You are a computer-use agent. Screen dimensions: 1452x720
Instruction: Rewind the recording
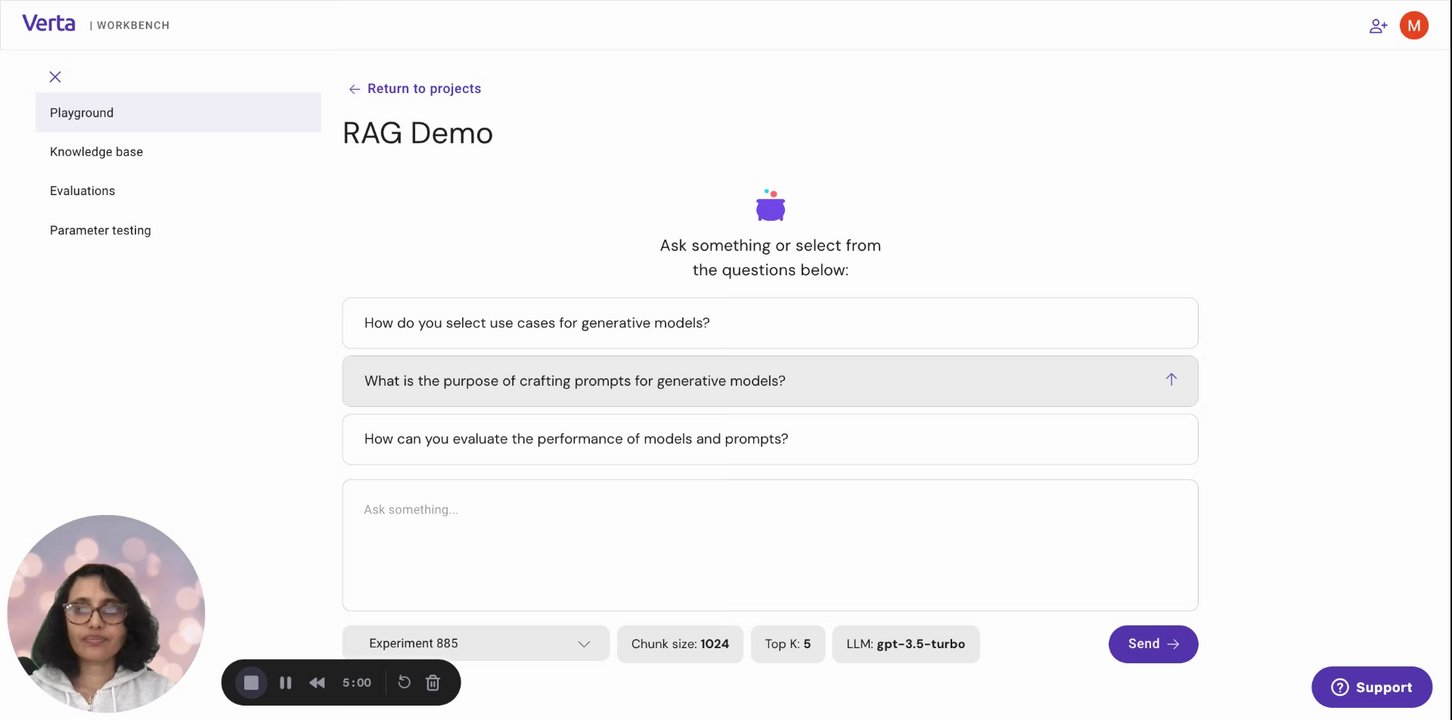pyautogui.click(x=317, y=683)
